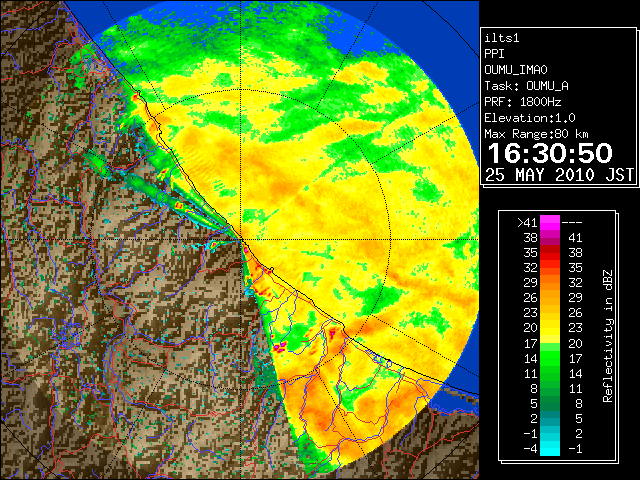The width and height of the screenshot is (640, 480).
Task: Click the >41 legend label
Action: click(527, 223)
